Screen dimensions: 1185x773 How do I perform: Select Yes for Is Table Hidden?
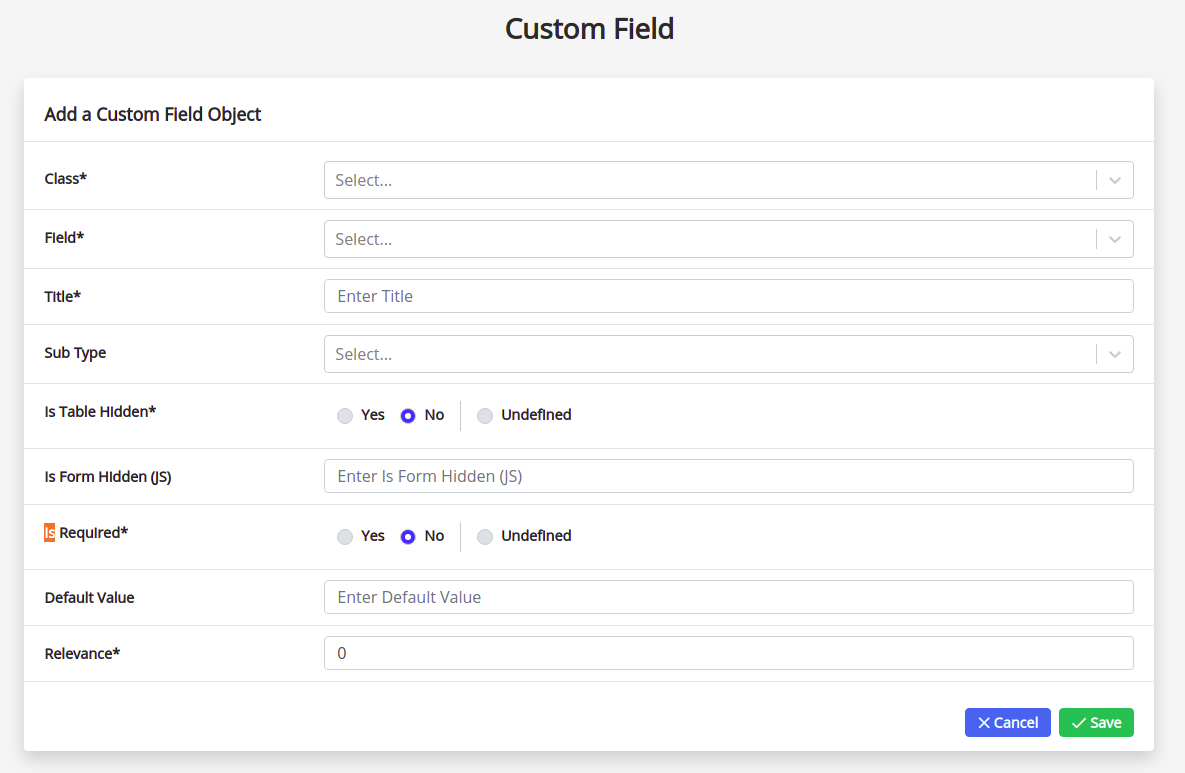click(345, 416)
